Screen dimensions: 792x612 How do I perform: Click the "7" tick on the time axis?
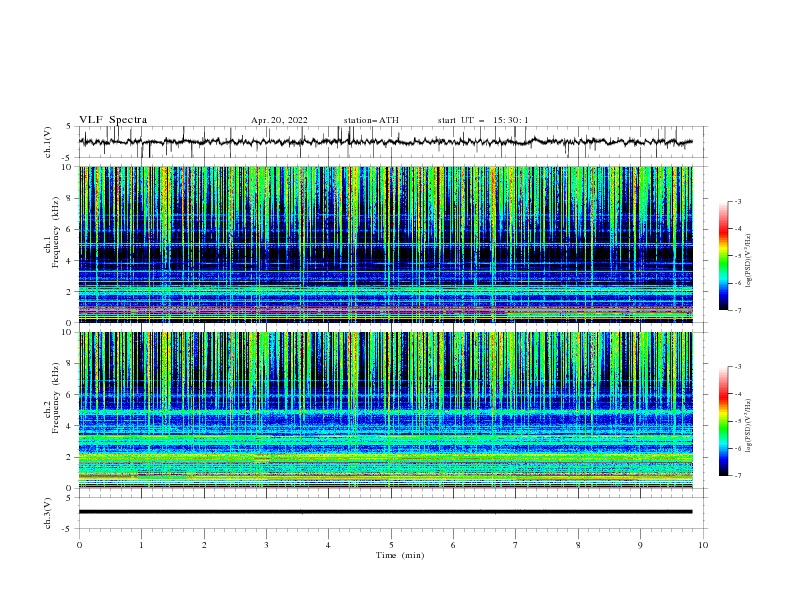point(516,545)
